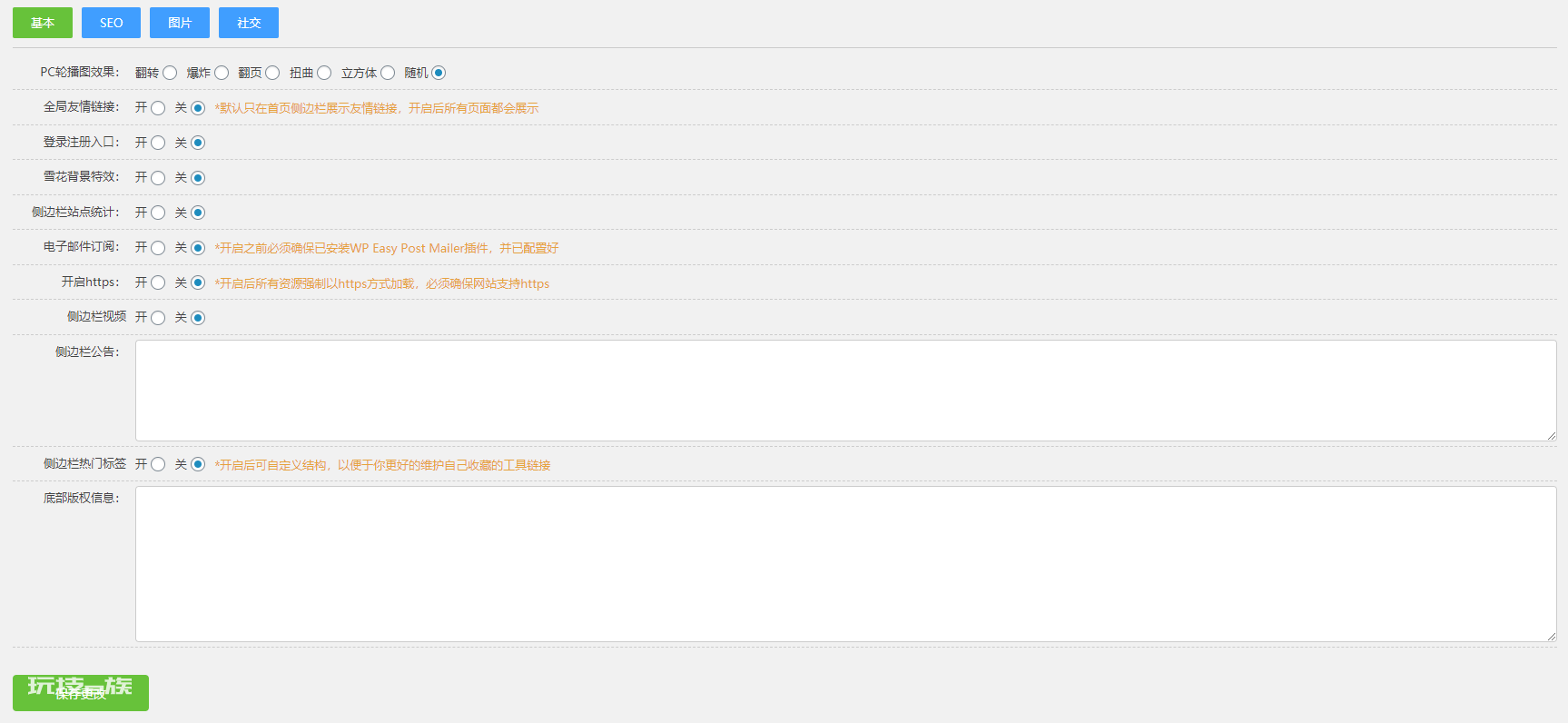Turn on 雪花背景特效 option
The width and height of the screenshot is (1568, 723).
158,178
